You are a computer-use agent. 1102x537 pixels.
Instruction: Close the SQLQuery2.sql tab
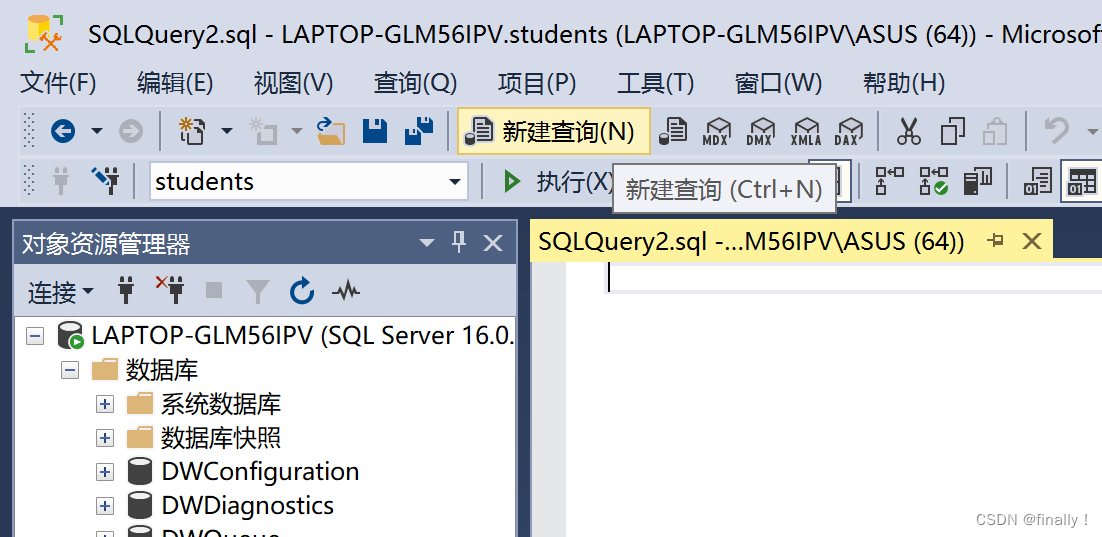coord(1031,242)
